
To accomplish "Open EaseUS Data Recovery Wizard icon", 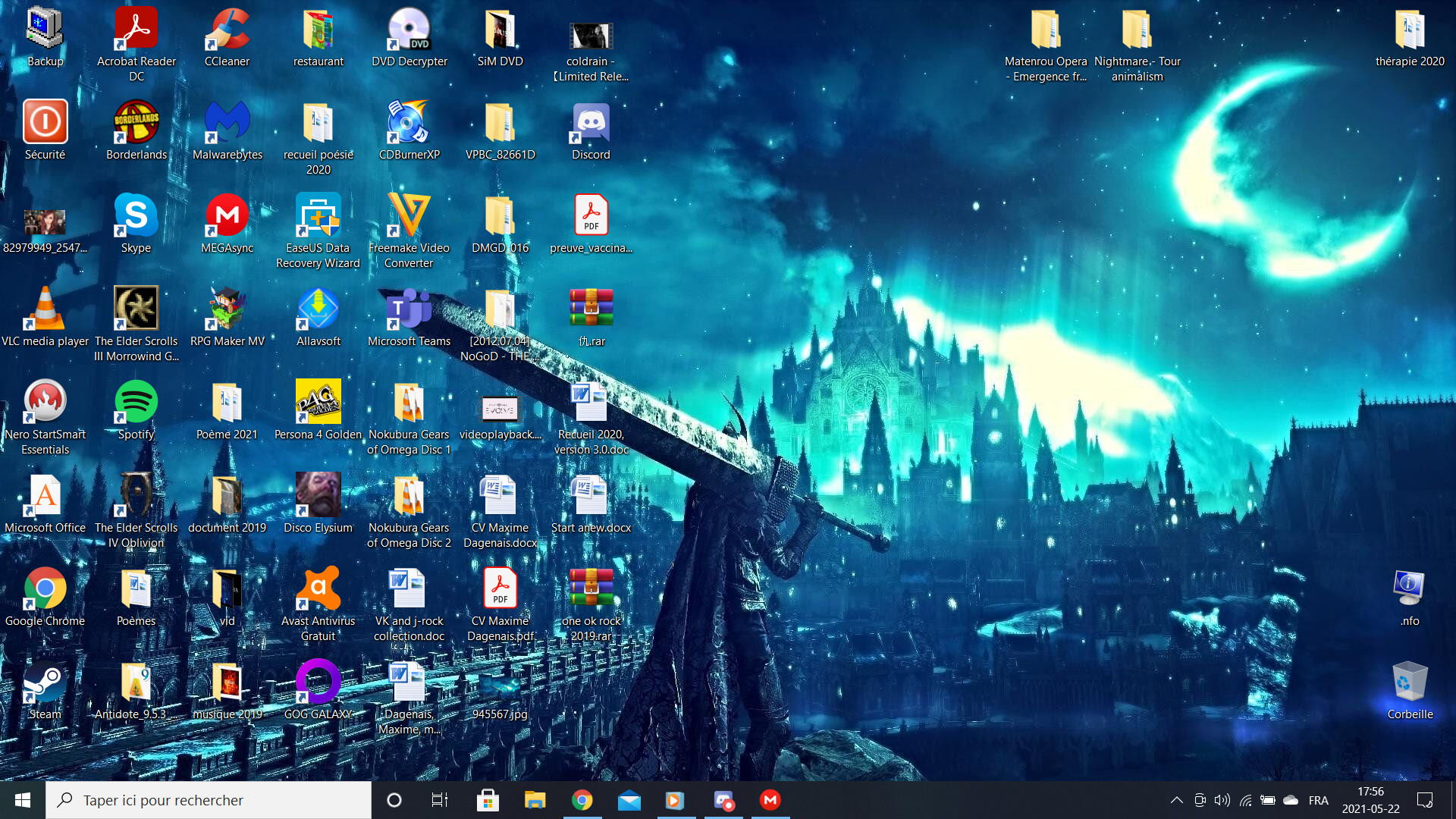I will [318, 231].
